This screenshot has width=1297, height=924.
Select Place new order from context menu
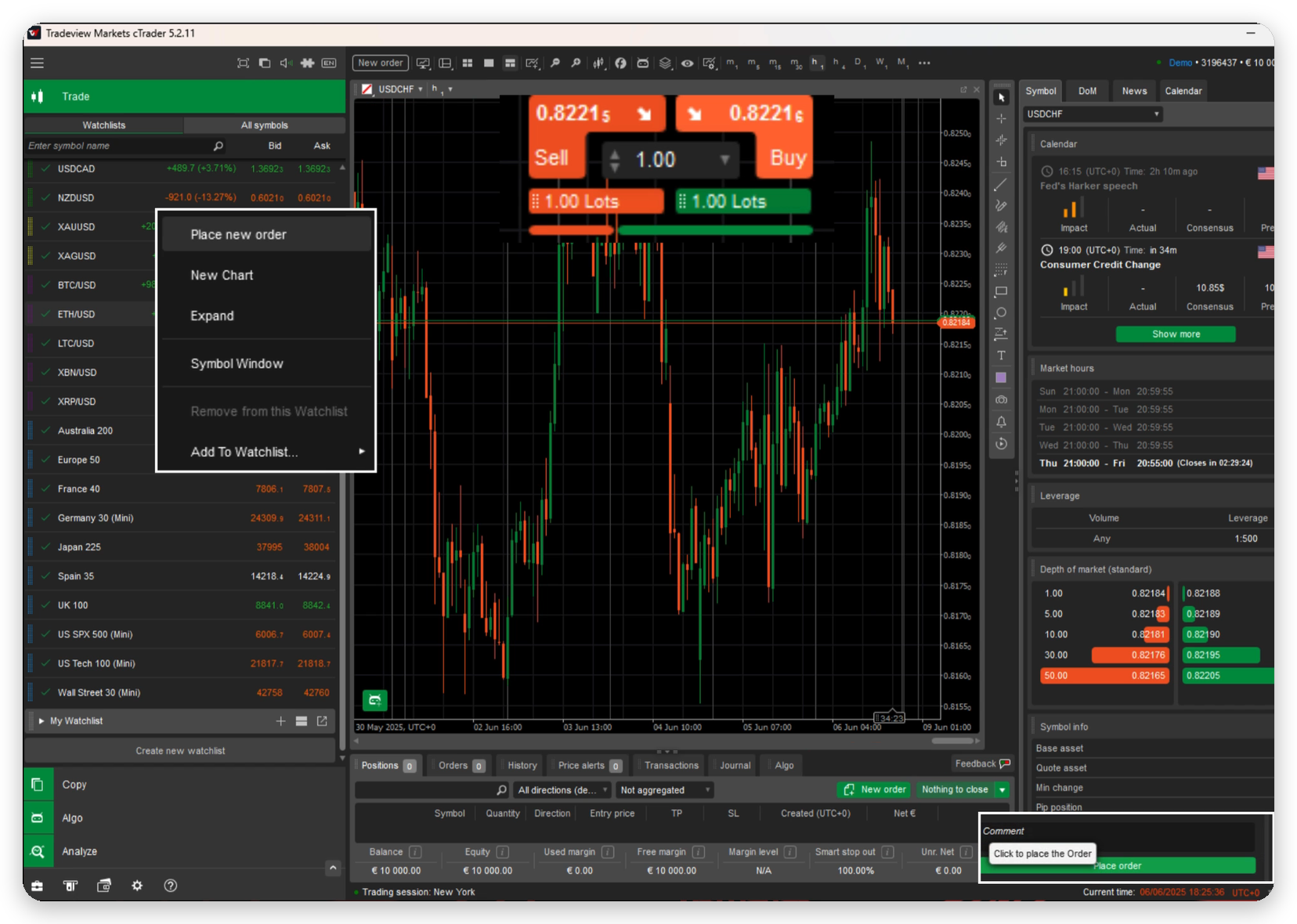tap(266, 235)
